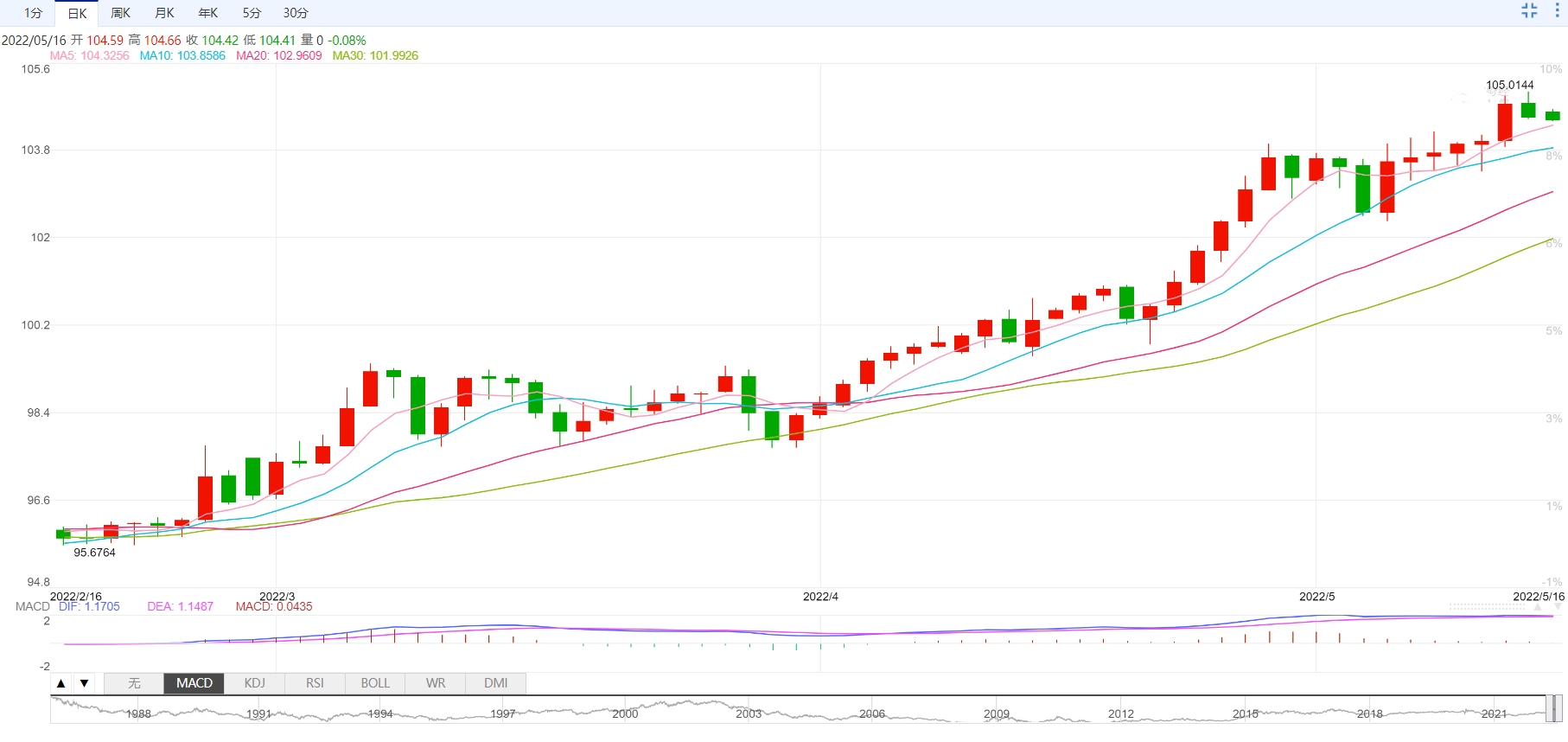Click the -0.08% change value in the header
1568x742 pixels.
347,41
